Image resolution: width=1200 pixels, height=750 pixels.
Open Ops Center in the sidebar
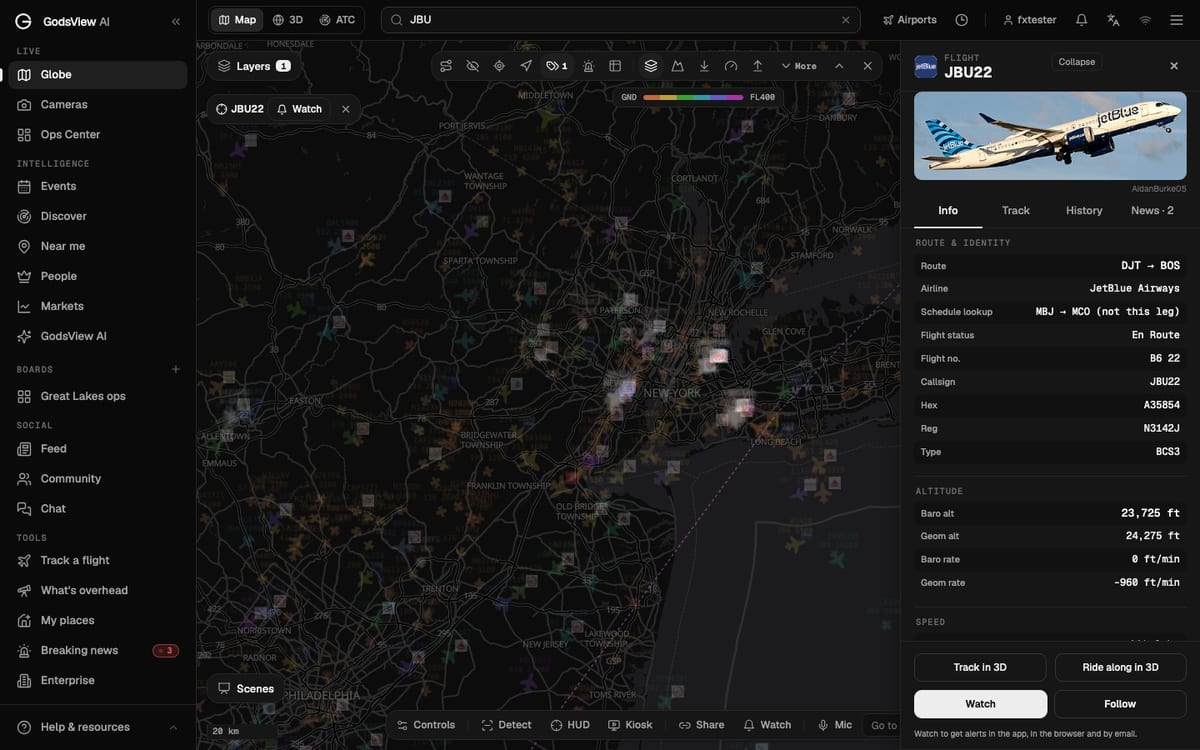tap(98, 134)
